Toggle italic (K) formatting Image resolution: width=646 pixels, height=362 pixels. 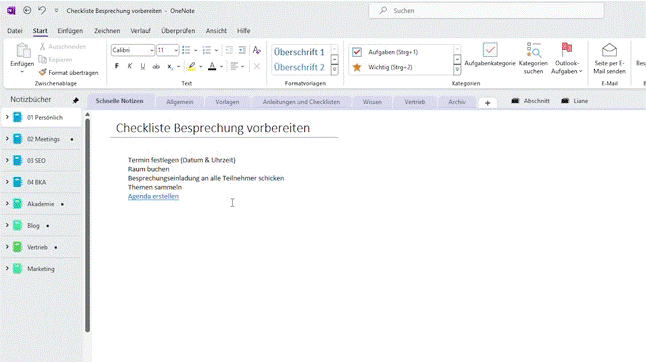pyautogui.click(x=130, y=66)
